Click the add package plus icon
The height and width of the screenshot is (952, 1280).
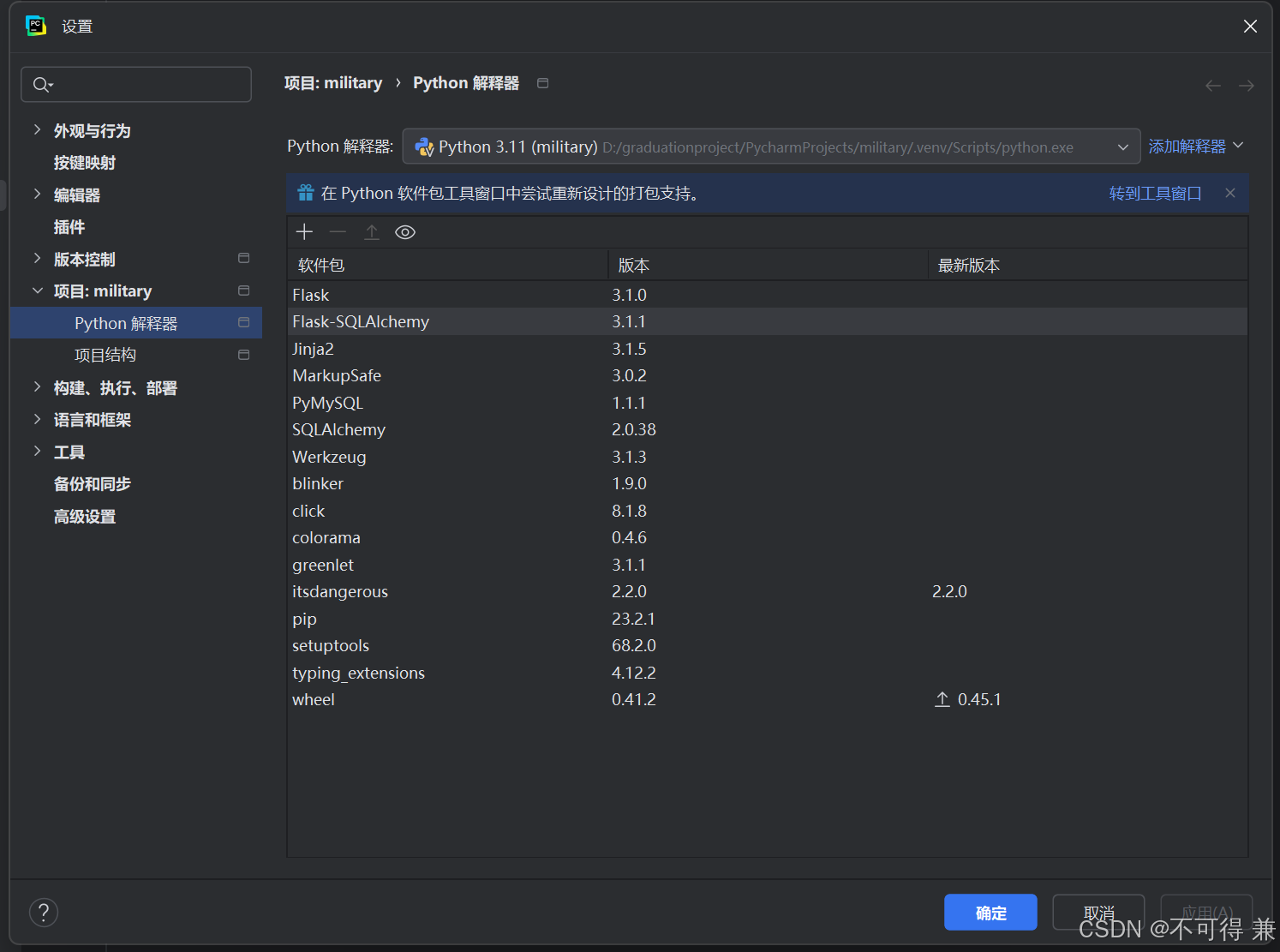[304, 232]
